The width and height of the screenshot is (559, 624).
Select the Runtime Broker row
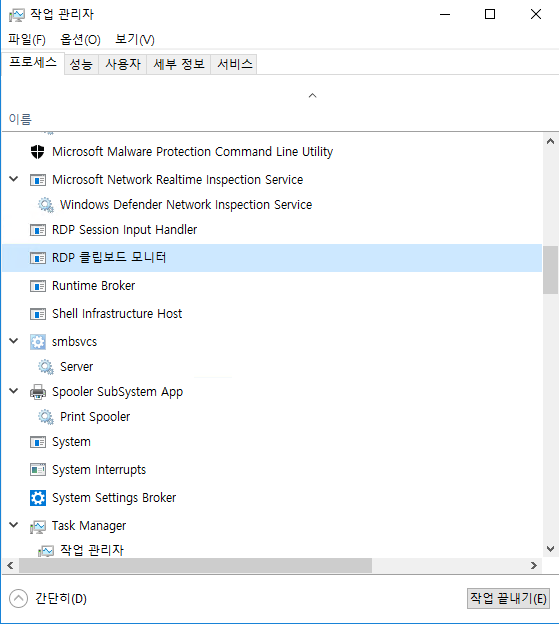click(272, 286)
